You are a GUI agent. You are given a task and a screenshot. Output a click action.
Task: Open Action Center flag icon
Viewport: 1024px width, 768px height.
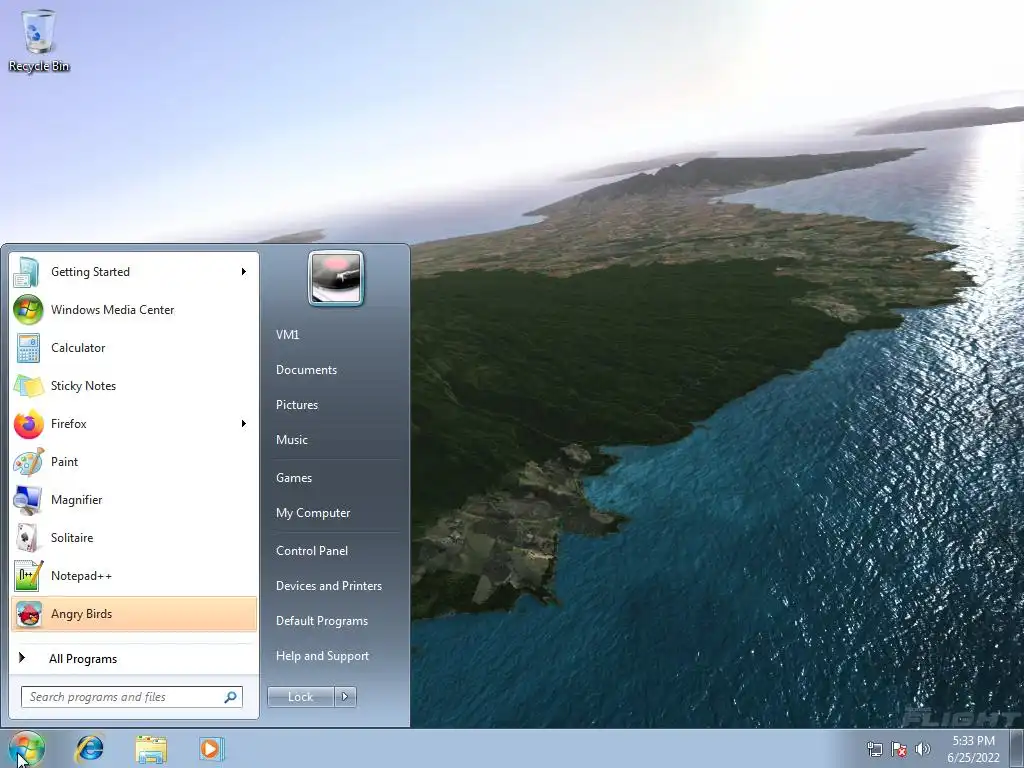899,749
